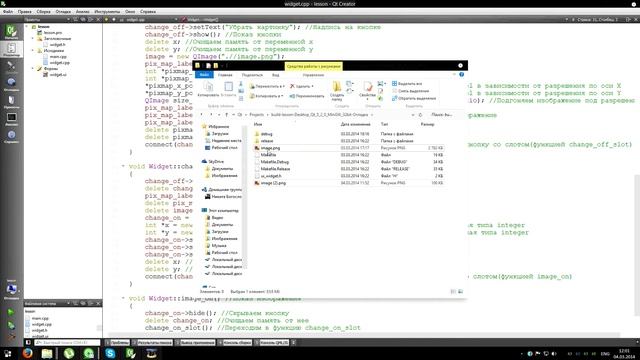
Task: Open Qt Creator icon in the taskbar
Action: tap(131, 353)
